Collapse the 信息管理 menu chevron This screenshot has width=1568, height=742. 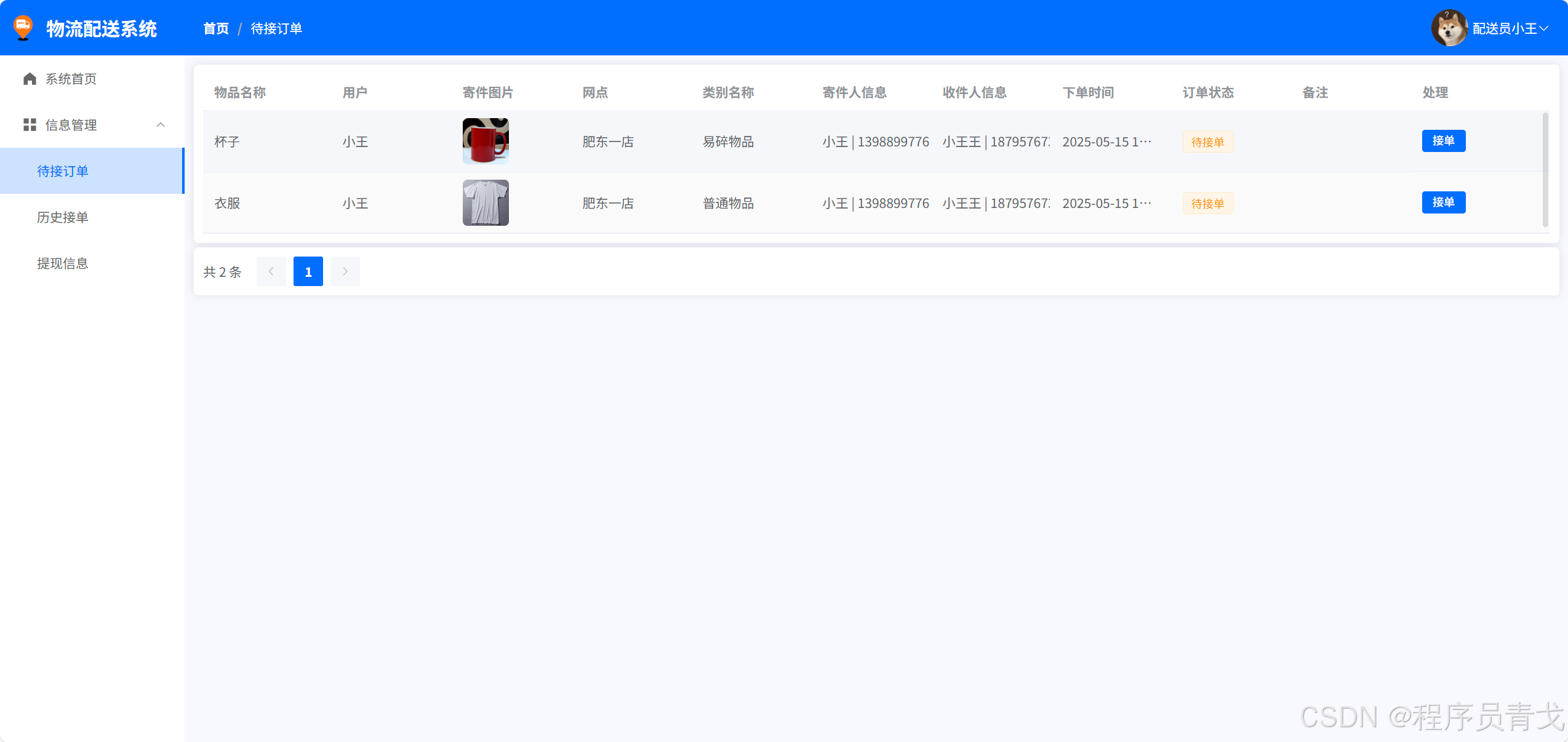[x=161, y=125]
